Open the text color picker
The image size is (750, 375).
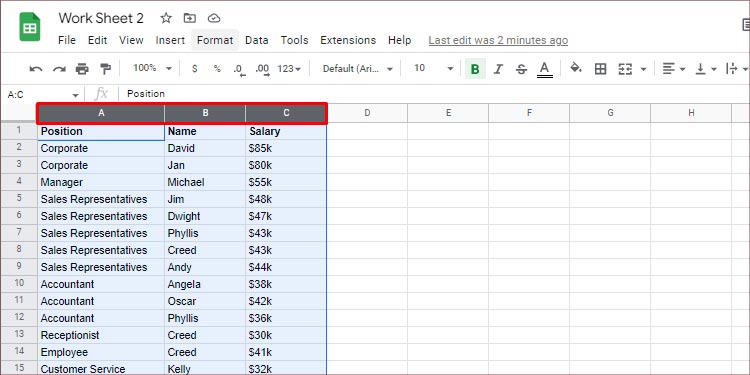click(x=544, y=69)
